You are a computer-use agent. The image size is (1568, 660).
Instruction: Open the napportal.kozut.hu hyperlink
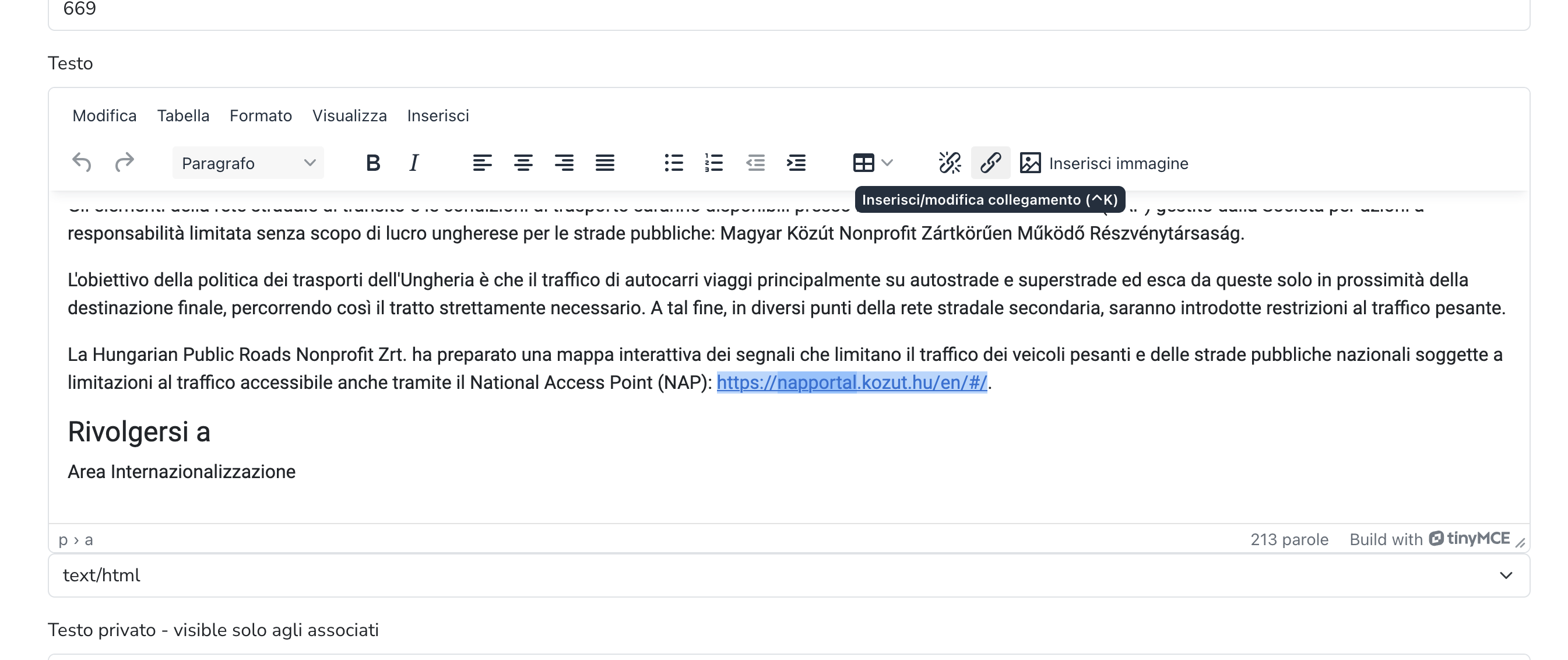851,384
